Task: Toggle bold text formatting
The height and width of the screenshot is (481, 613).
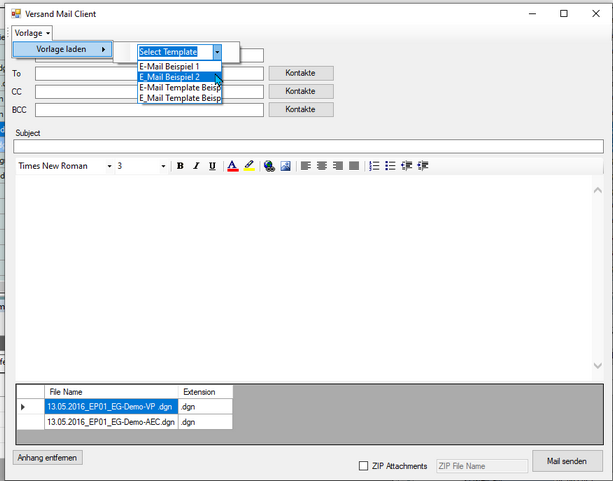Action: pos(180,166)
